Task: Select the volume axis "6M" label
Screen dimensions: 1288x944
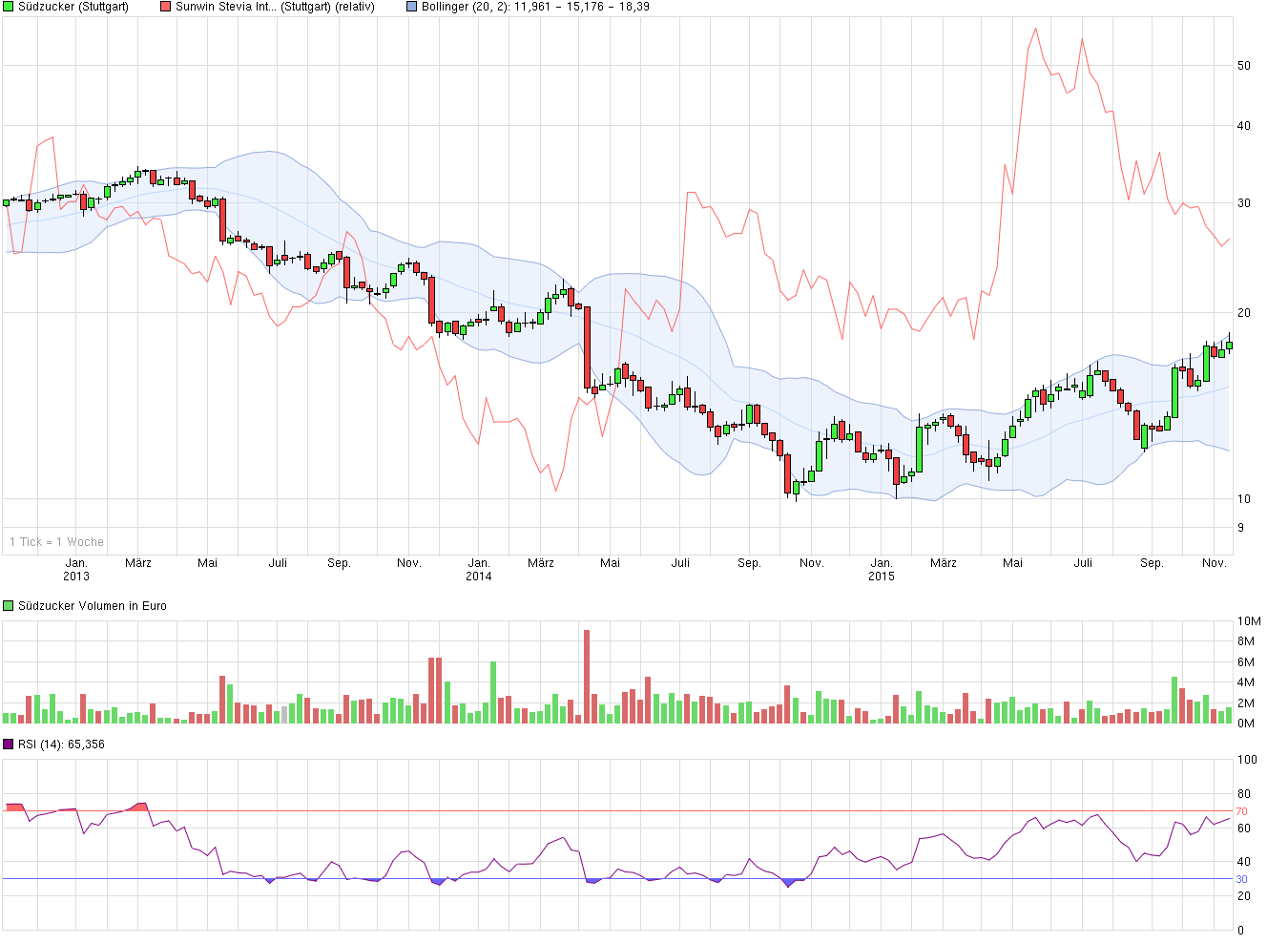Action: (x=1246, y=662)
